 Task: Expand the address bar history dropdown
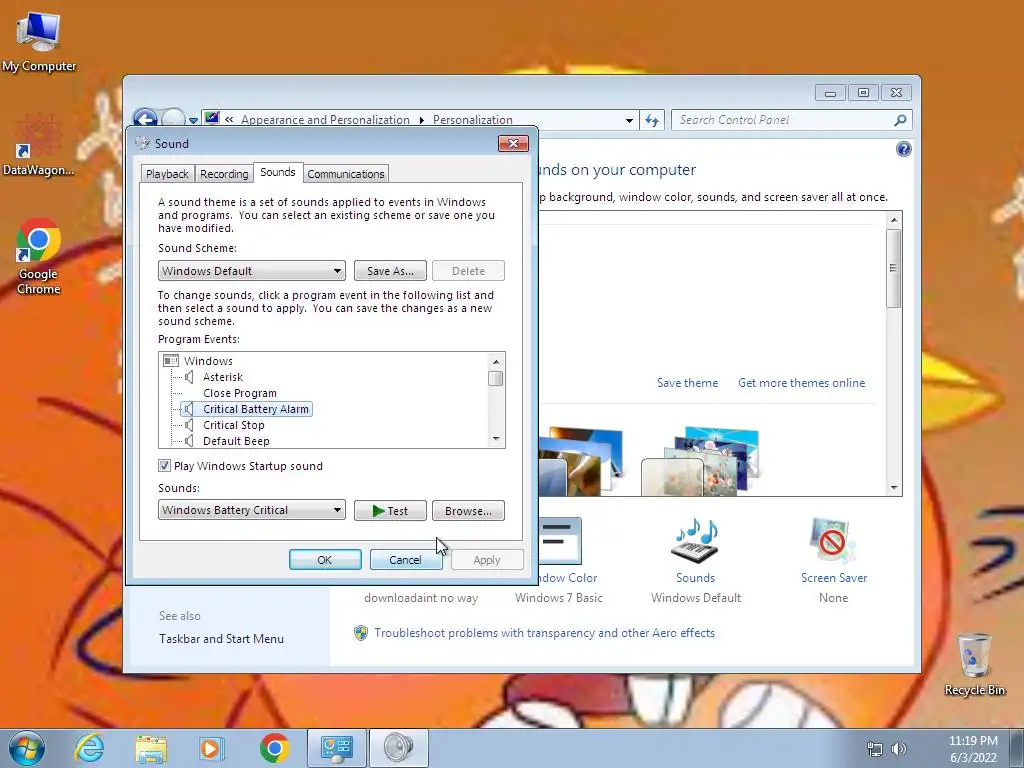[x=629, y=121]
